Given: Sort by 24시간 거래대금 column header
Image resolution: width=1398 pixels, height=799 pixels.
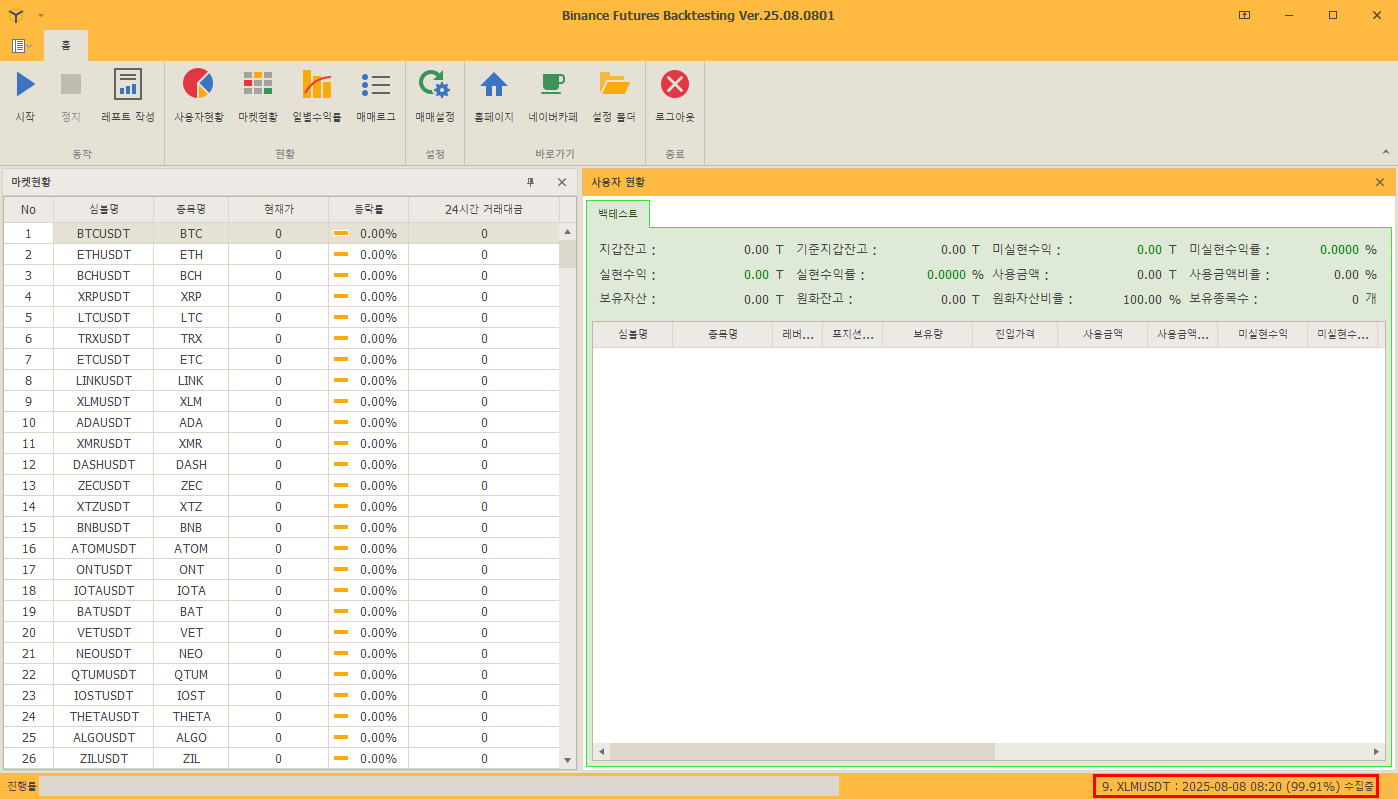Looking at the screenshot, I should click(x=484, y=209).
